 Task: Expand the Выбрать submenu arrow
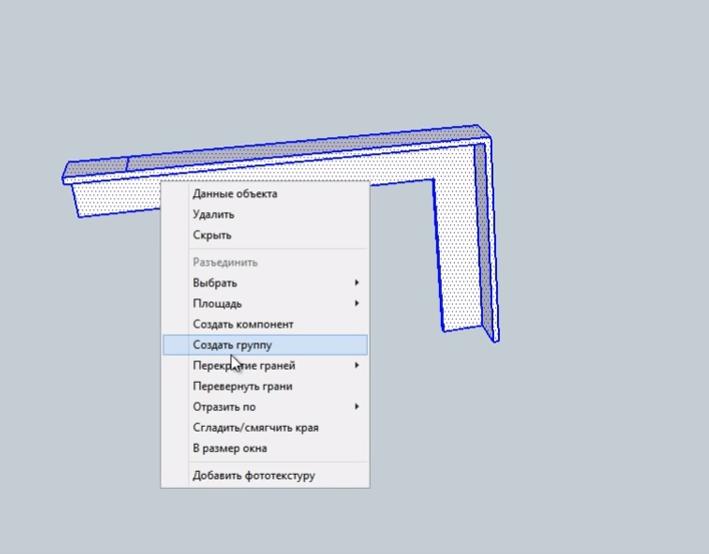pos(357,283)
